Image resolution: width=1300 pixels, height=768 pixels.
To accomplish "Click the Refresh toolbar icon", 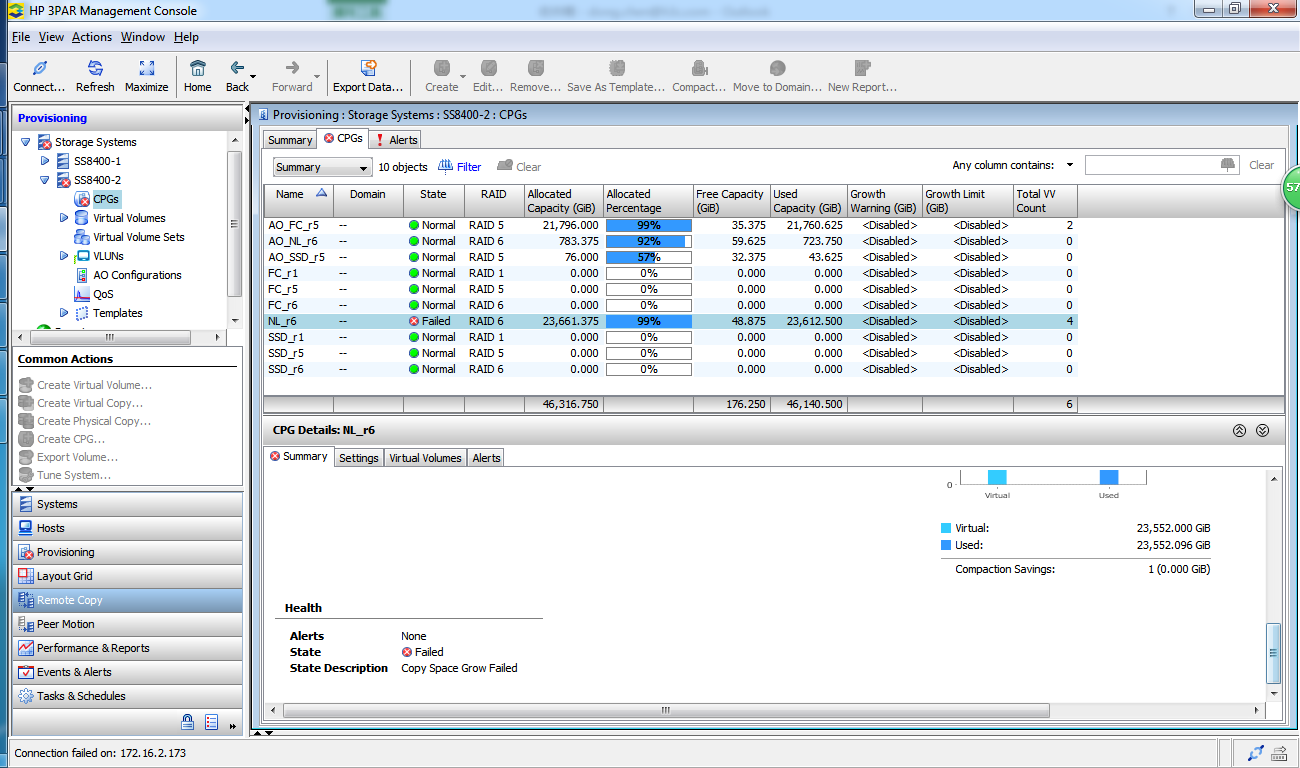I will [x=96, y=68].
